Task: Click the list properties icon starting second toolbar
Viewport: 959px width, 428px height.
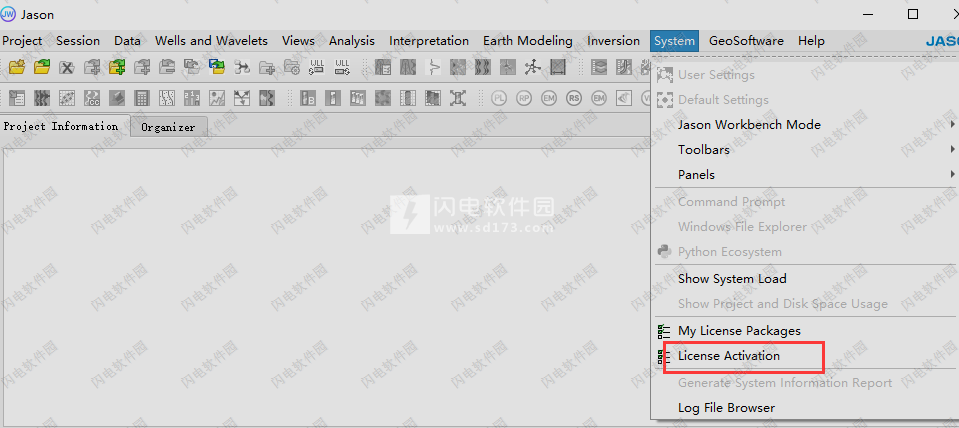Action: [x=17, y=98]
